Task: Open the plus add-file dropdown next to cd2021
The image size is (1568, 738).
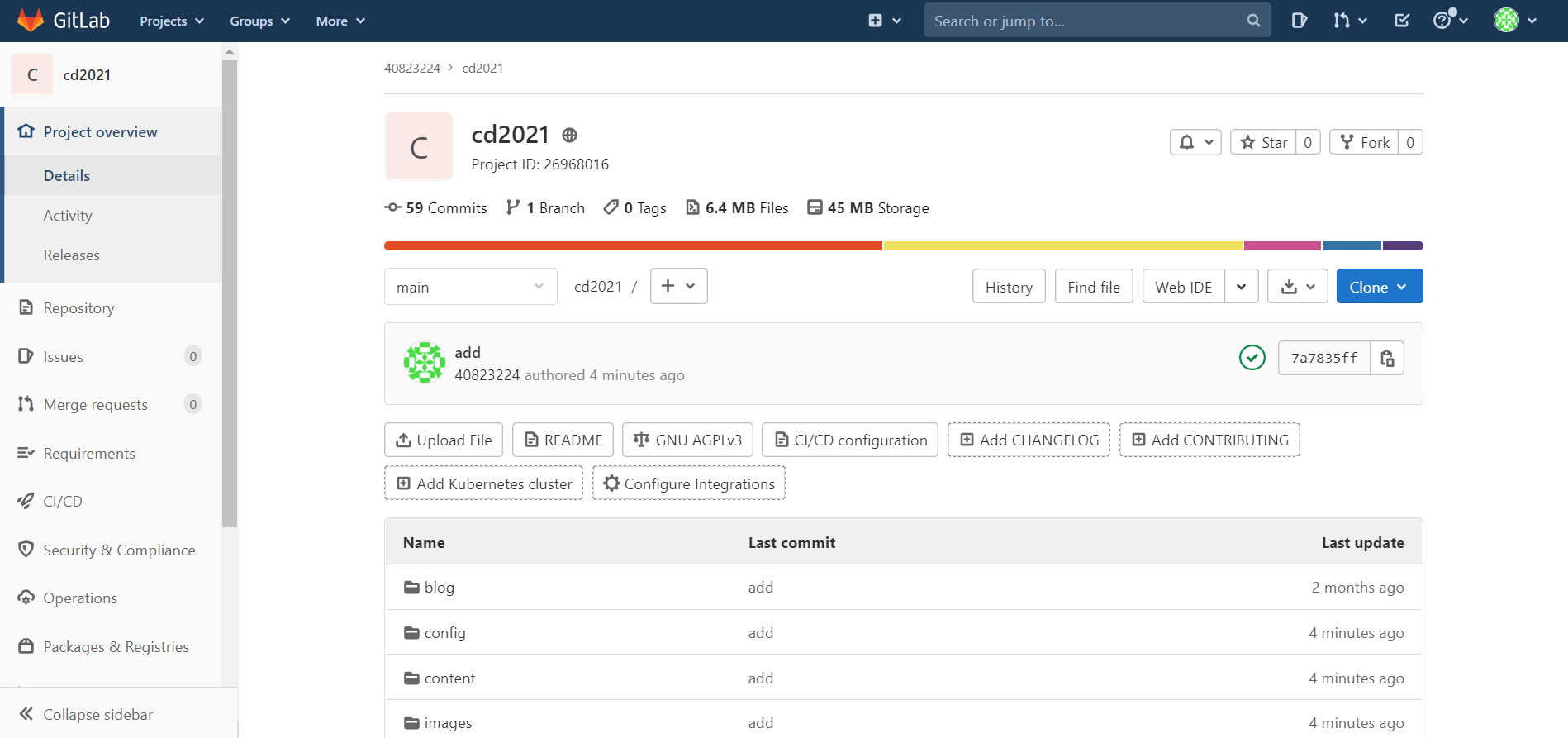Action: [678, 286]
